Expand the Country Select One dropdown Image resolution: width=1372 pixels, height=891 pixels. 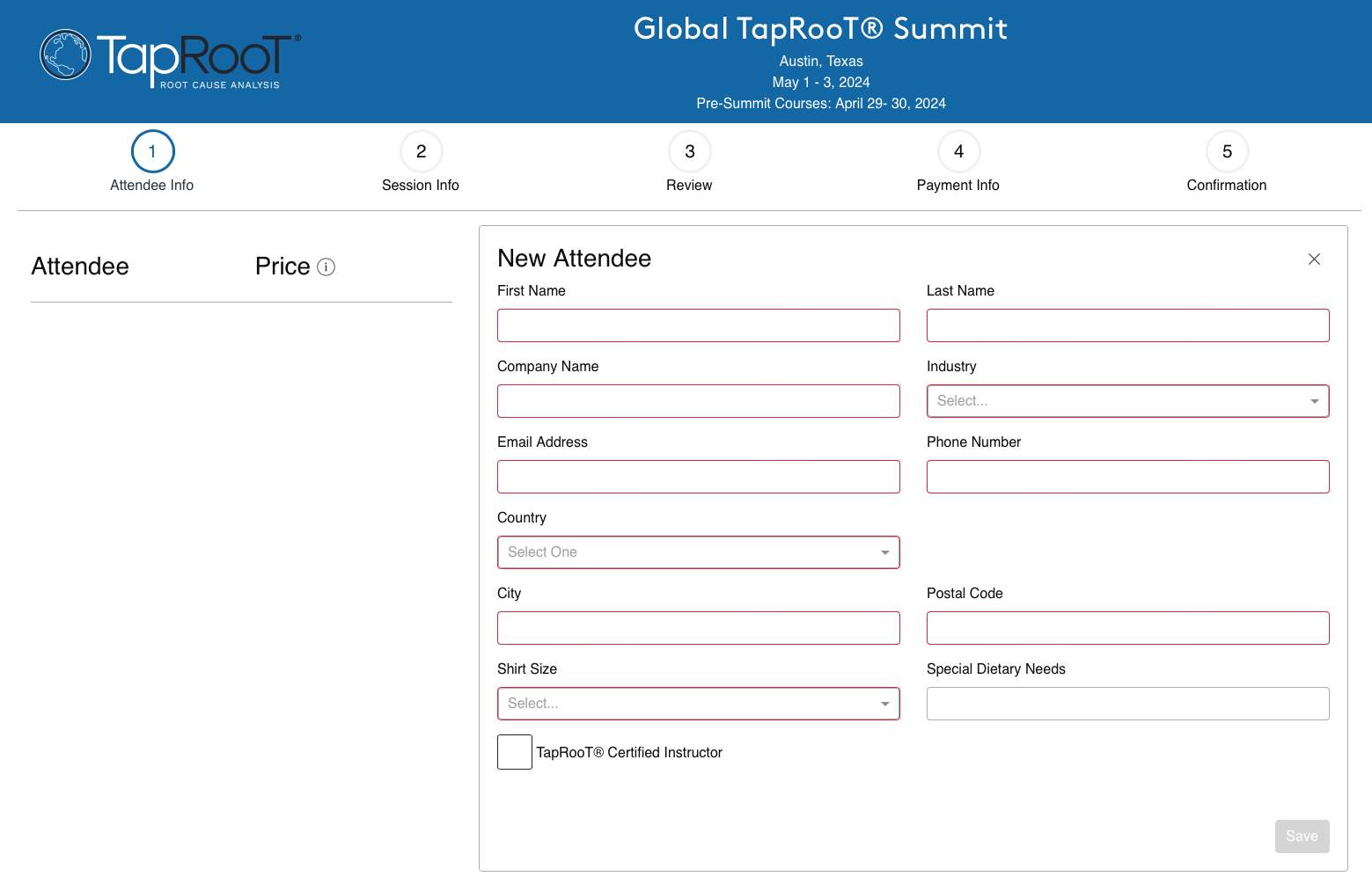(x=698, y=552)
